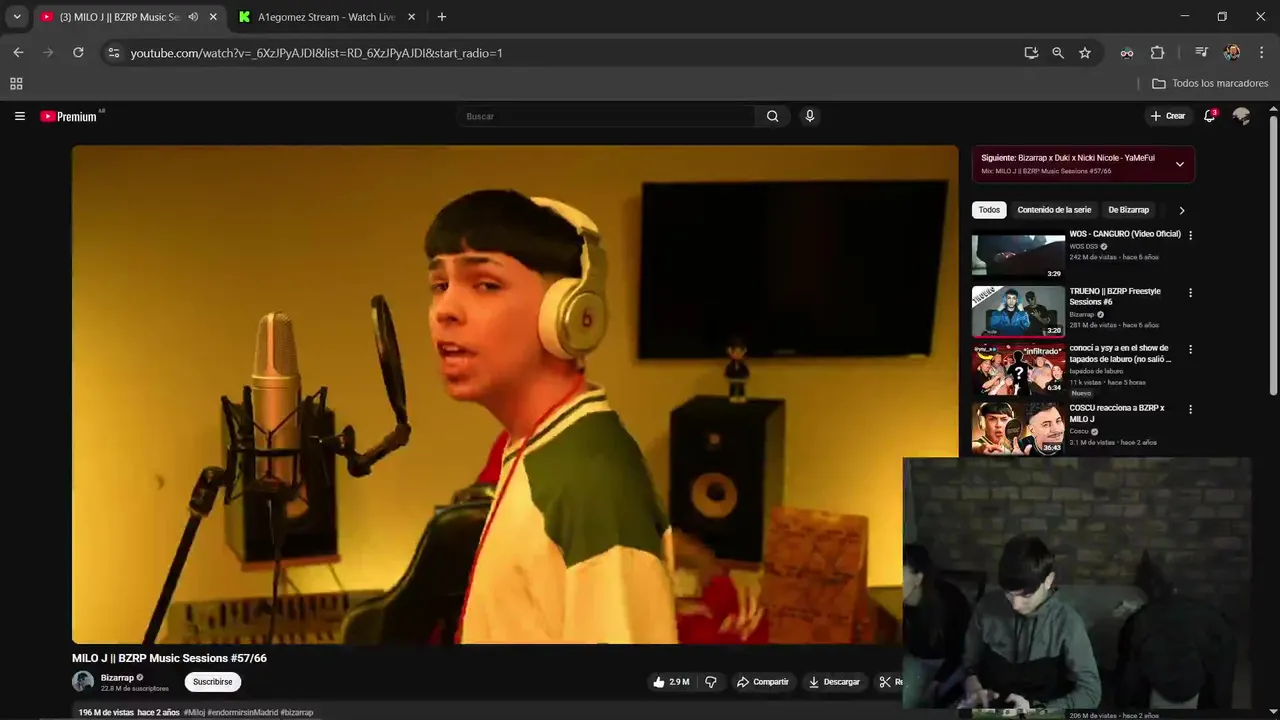Open WOS - CANGURO video thumbnail
Screen dimensions: 1280x720
(x=1018, y=255)
